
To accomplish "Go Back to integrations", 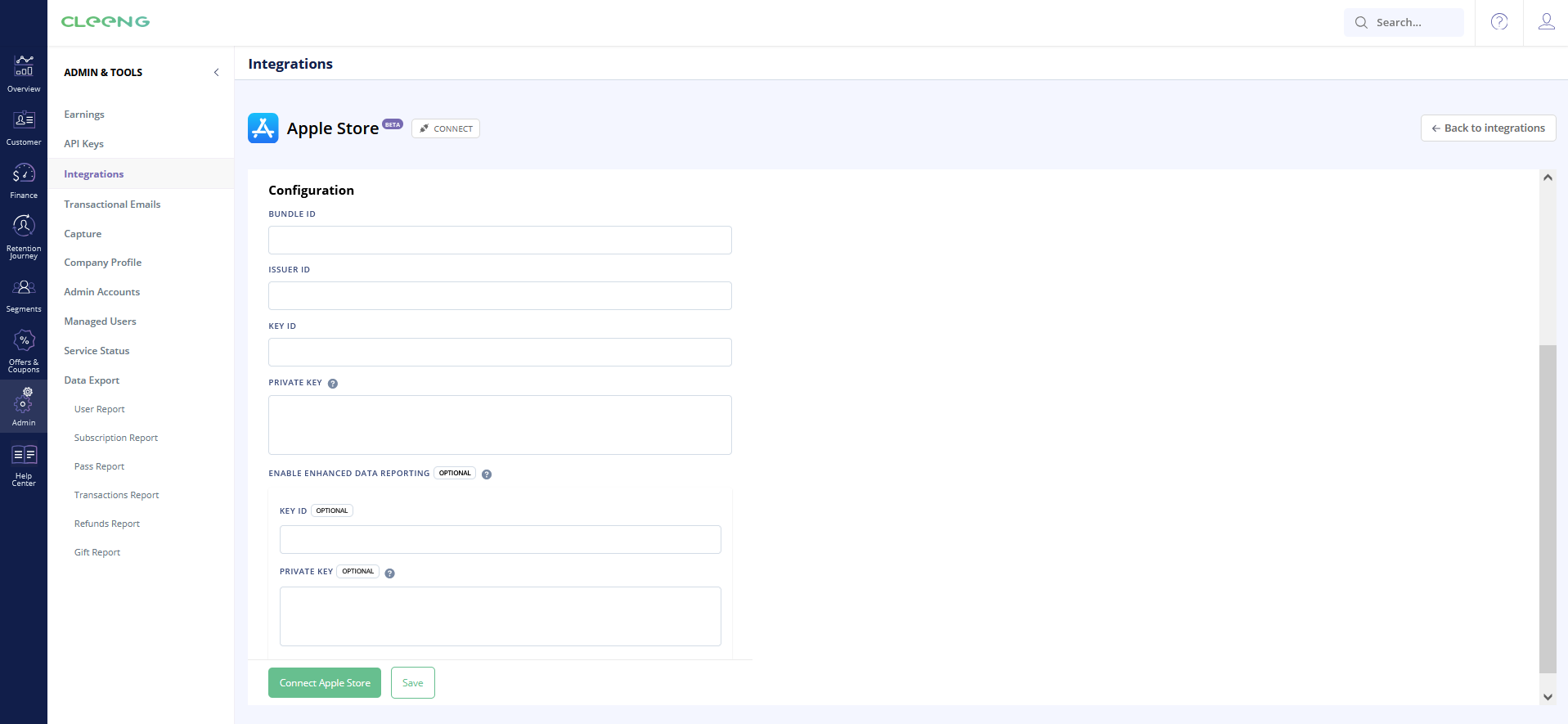I will pyautogui.click(x=1488, y=128).
